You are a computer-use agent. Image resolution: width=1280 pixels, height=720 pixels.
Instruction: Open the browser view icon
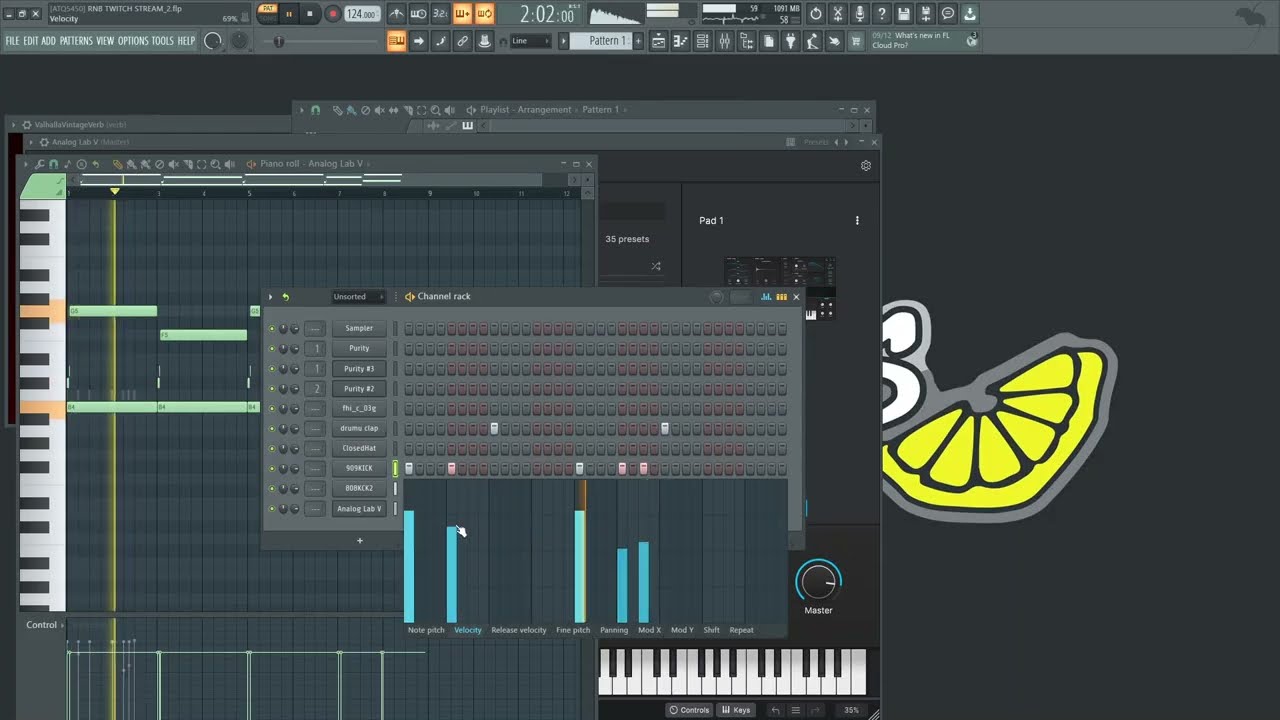747,41
